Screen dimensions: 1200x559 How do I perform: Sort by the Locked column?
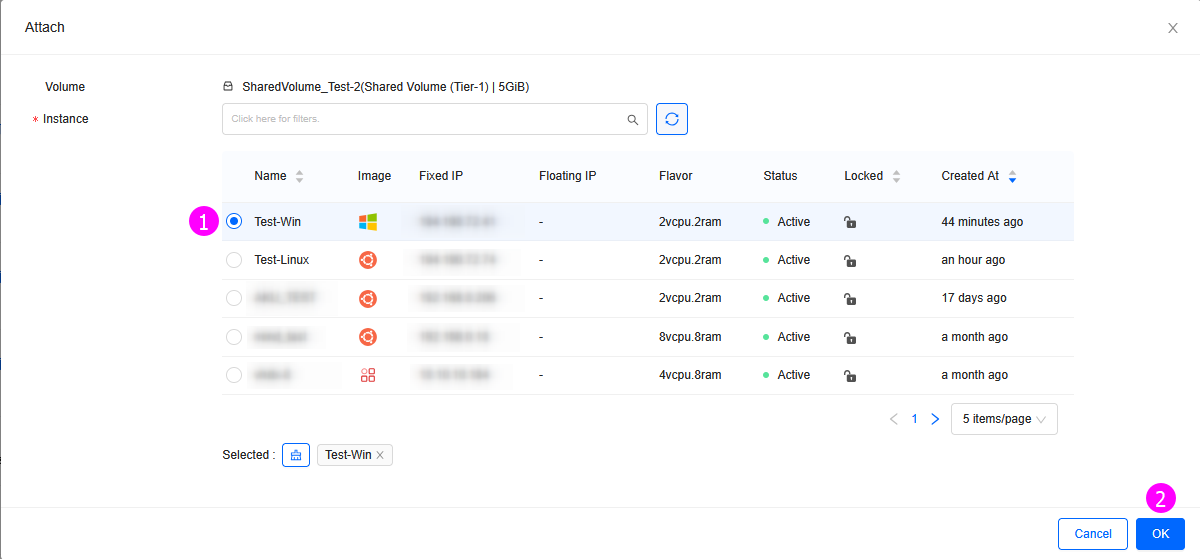[896, 177]
